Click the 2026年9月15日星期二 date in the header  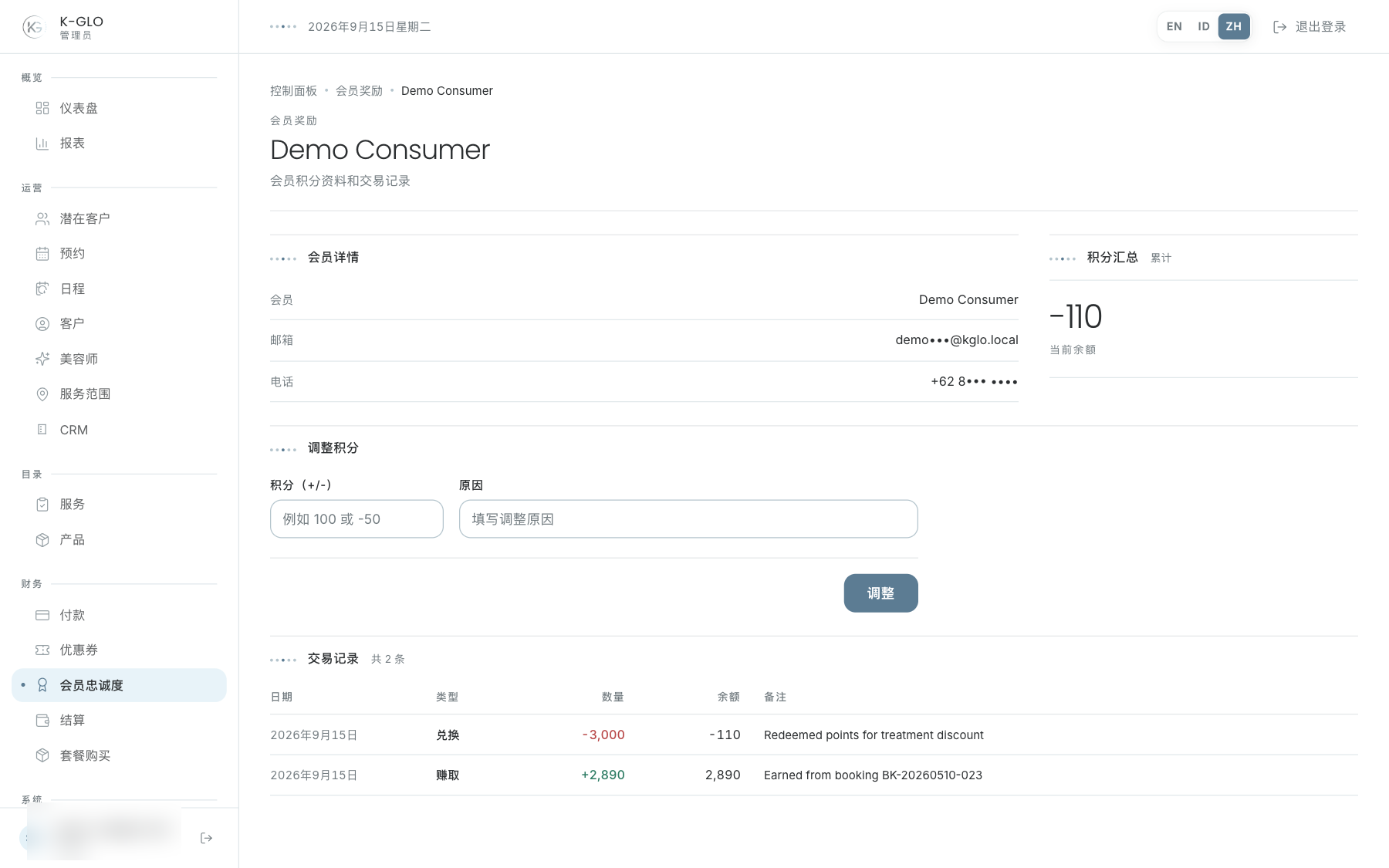369,27
